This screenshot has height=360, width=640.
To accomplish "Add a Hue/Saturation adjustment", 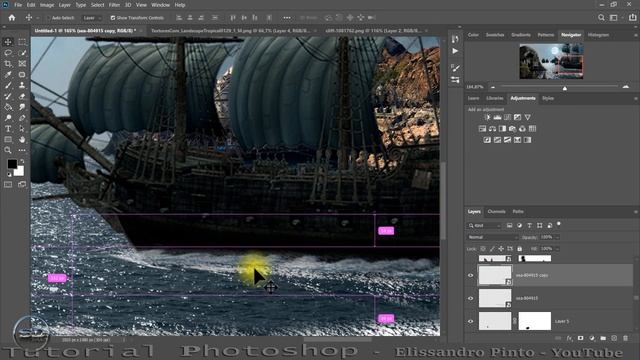I will [x=482, y=129].
